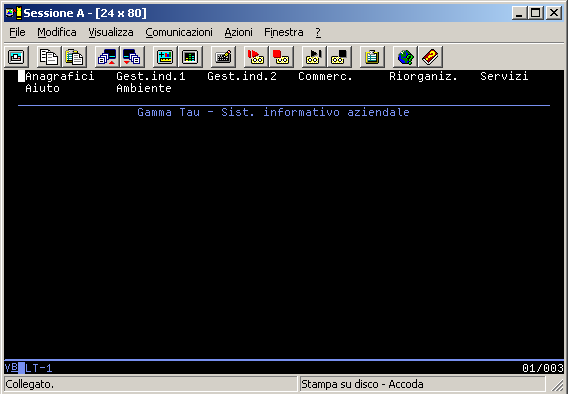The image size is (568, 394).
Task: Open the Modifica menu
Action: pyautogui.click(x=57, y=32)
